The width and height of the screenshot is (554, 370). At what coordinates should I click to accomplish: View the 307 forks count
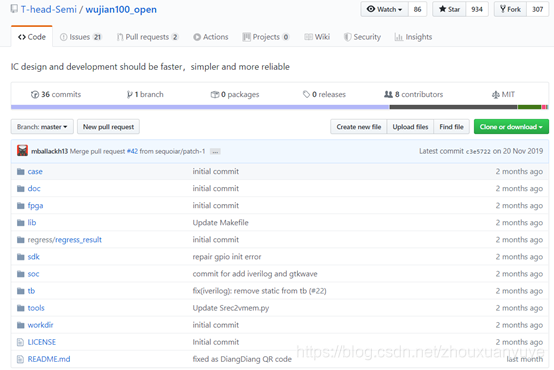(x=537, y=9)
